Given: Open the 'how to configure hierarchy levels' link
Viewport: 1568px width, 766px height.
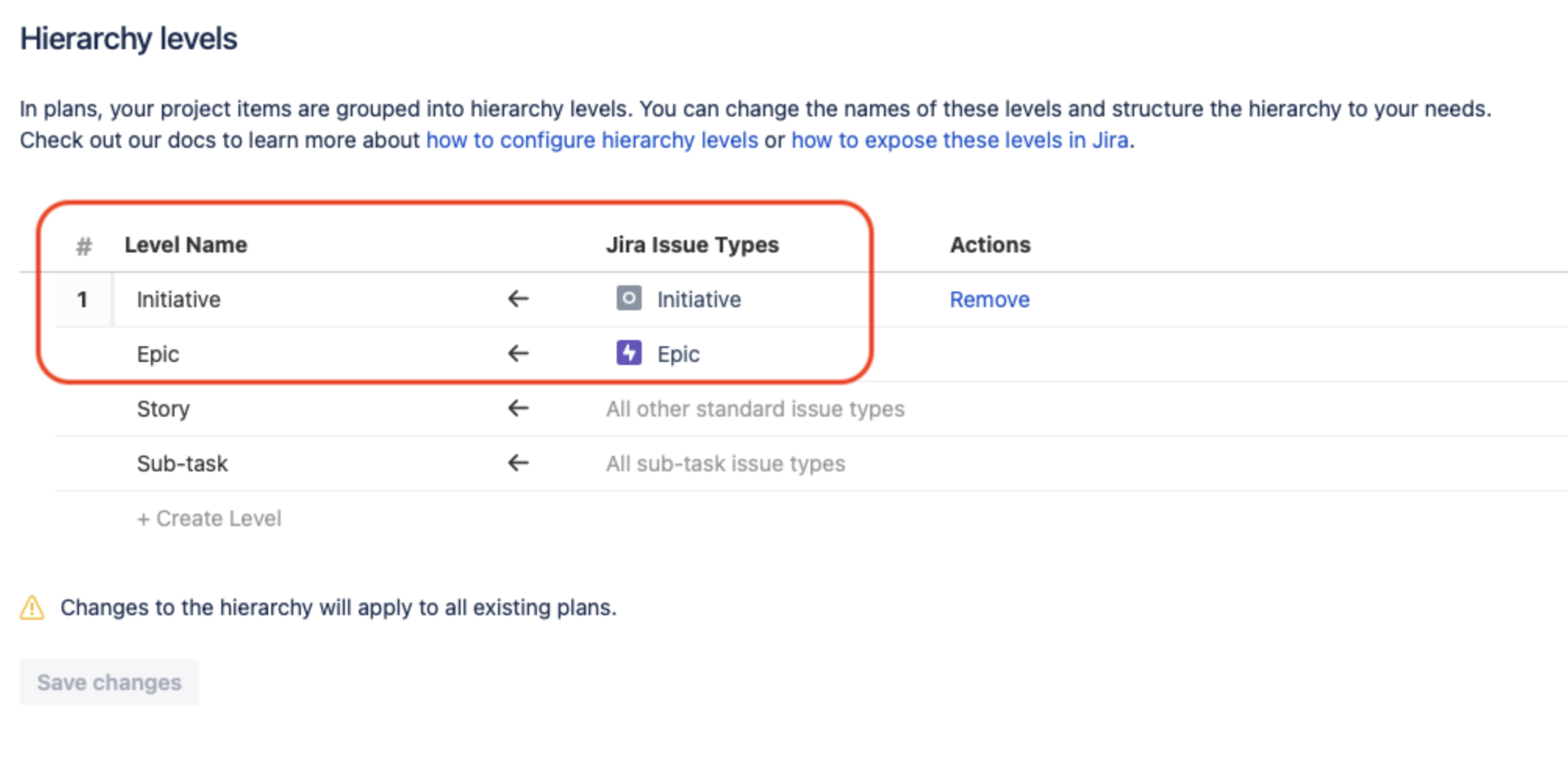Looking at the screenshot, I should 592,140.
